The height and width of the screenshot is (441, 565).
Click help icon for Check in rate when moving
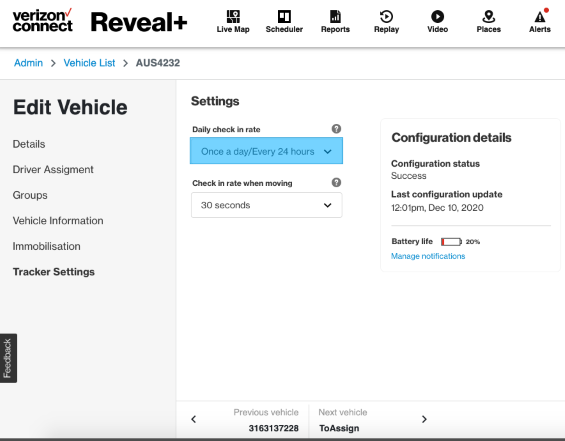pos(336,182)
